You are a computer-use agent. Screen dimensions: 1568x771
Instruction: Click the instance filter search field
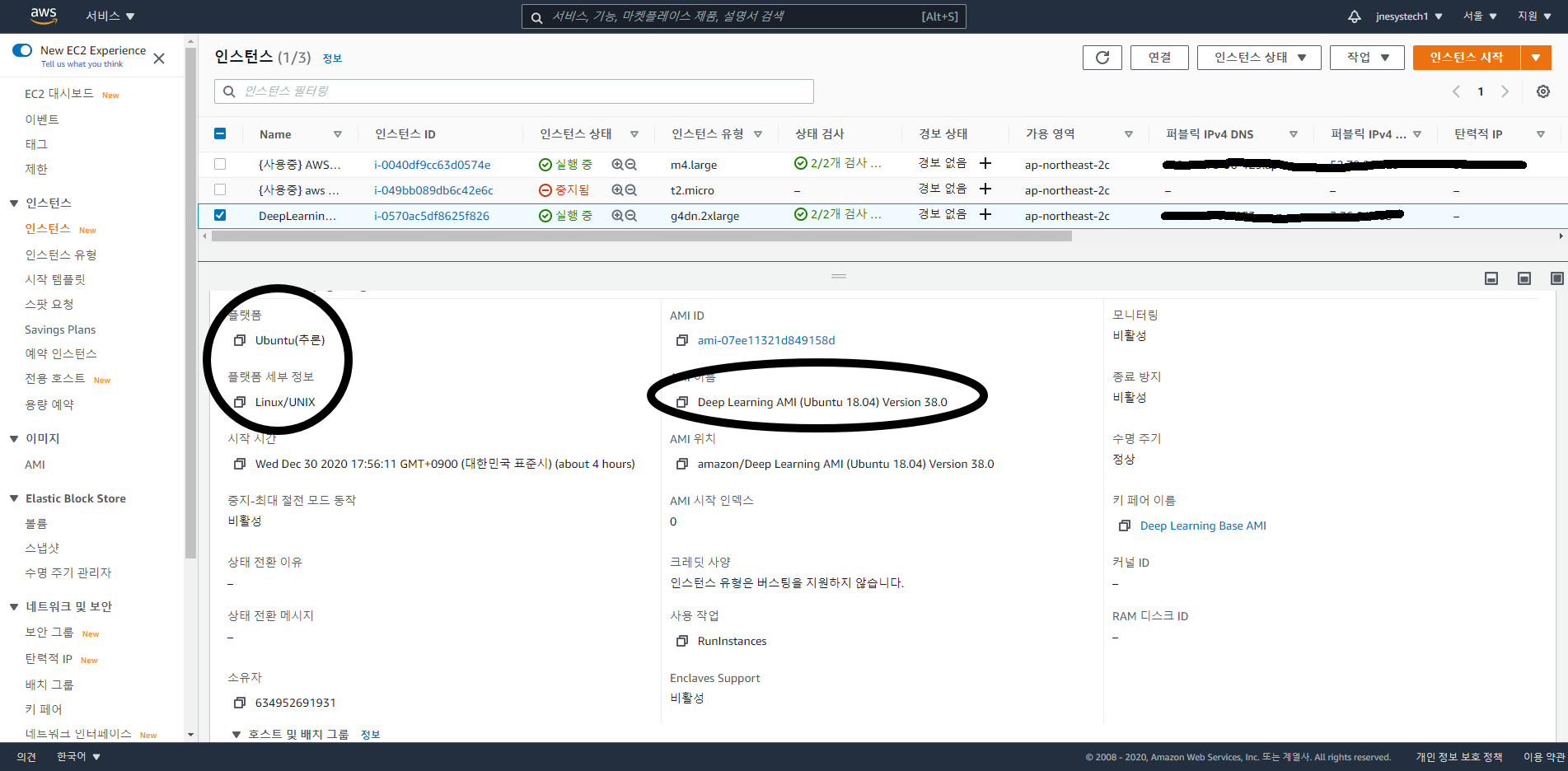point(514,91)
